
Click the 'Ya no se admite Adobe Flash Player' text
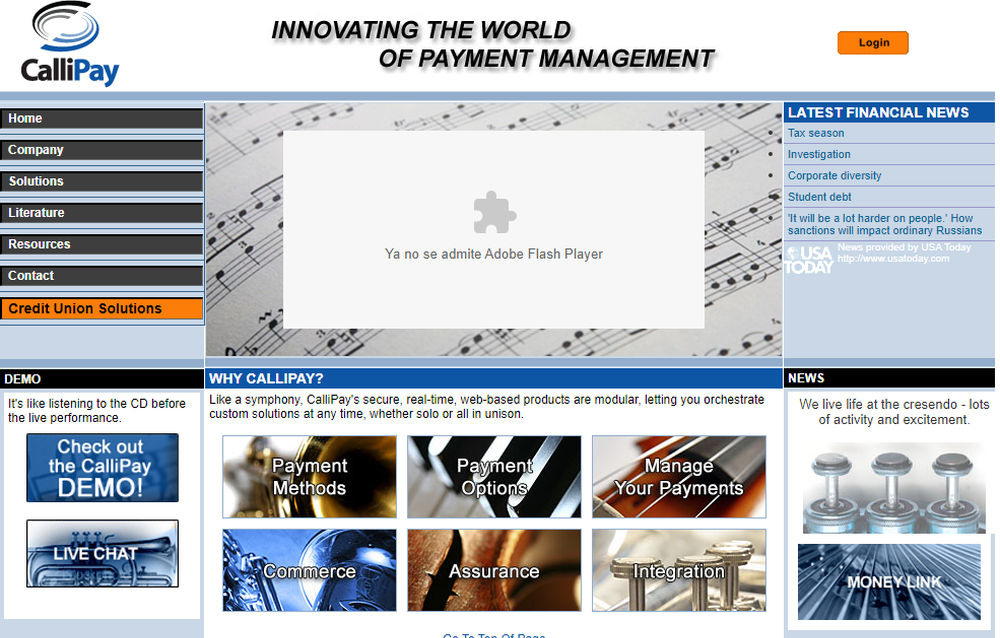494,254
